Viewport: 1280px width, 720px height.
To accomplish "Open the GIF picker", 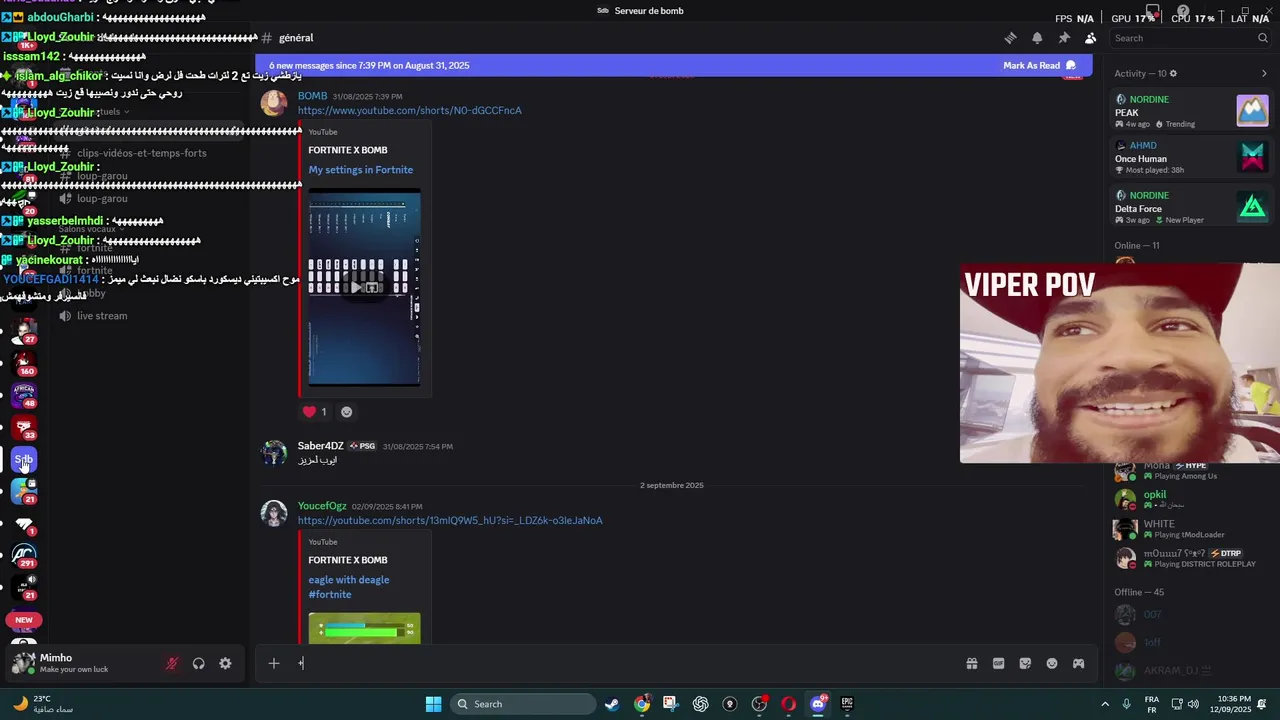I will pos(998,663).
